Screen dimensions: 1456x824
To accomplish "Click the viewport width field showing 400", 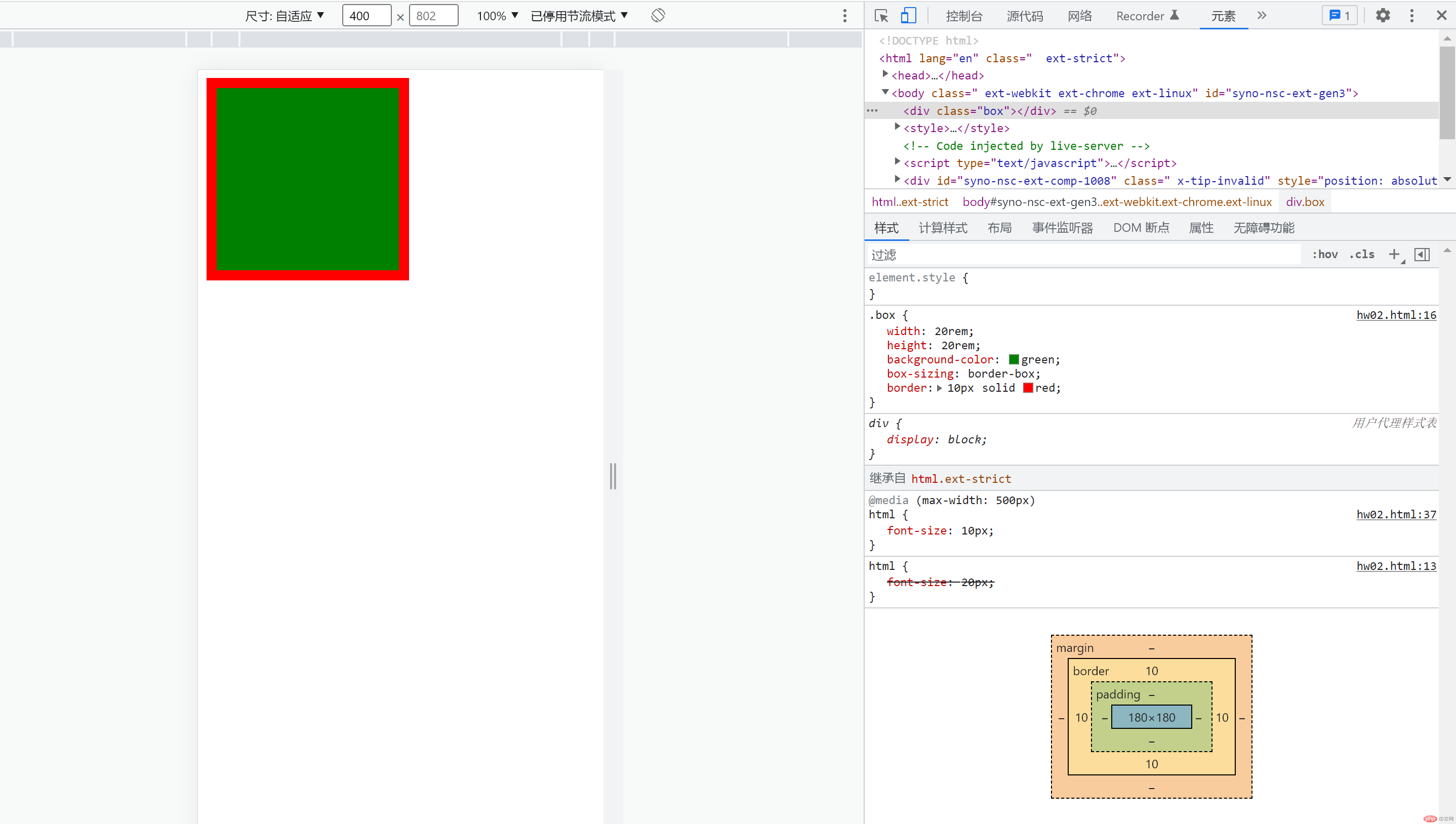I will click(366, 16).
